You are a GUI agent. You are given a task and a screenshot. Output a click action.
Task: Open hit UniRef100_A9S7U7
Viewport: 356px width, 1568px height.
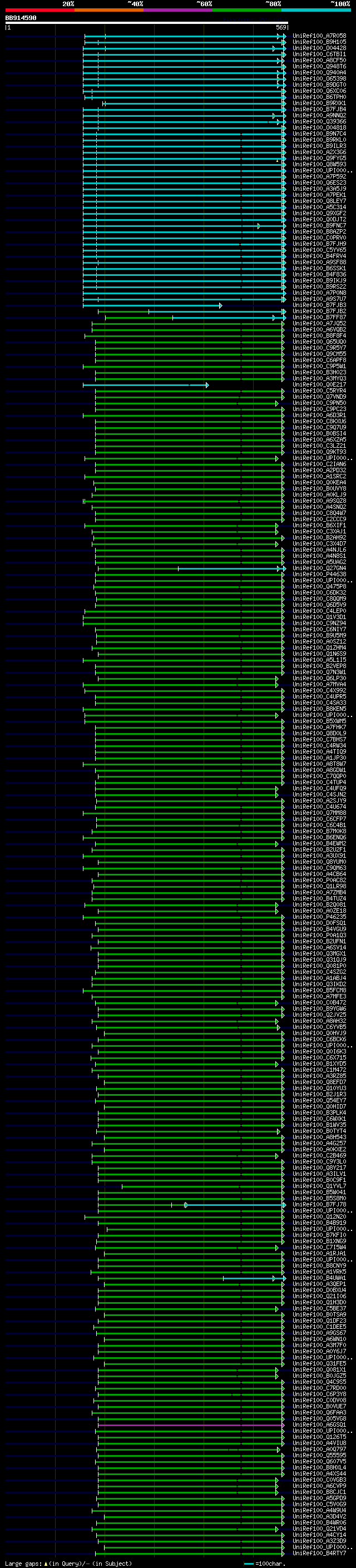[x=319, y=299]
